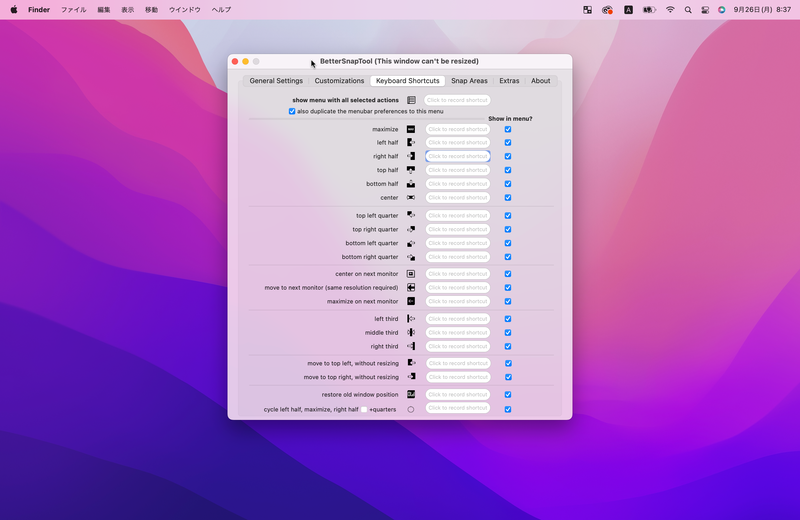Open the ウインドウ menu

coord(185,10)
